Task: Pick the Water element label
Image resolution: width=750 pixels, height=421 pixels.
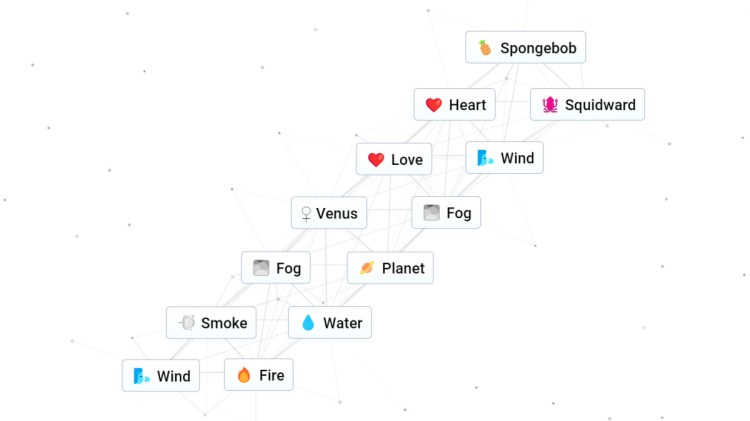Action: pos(342,323)
